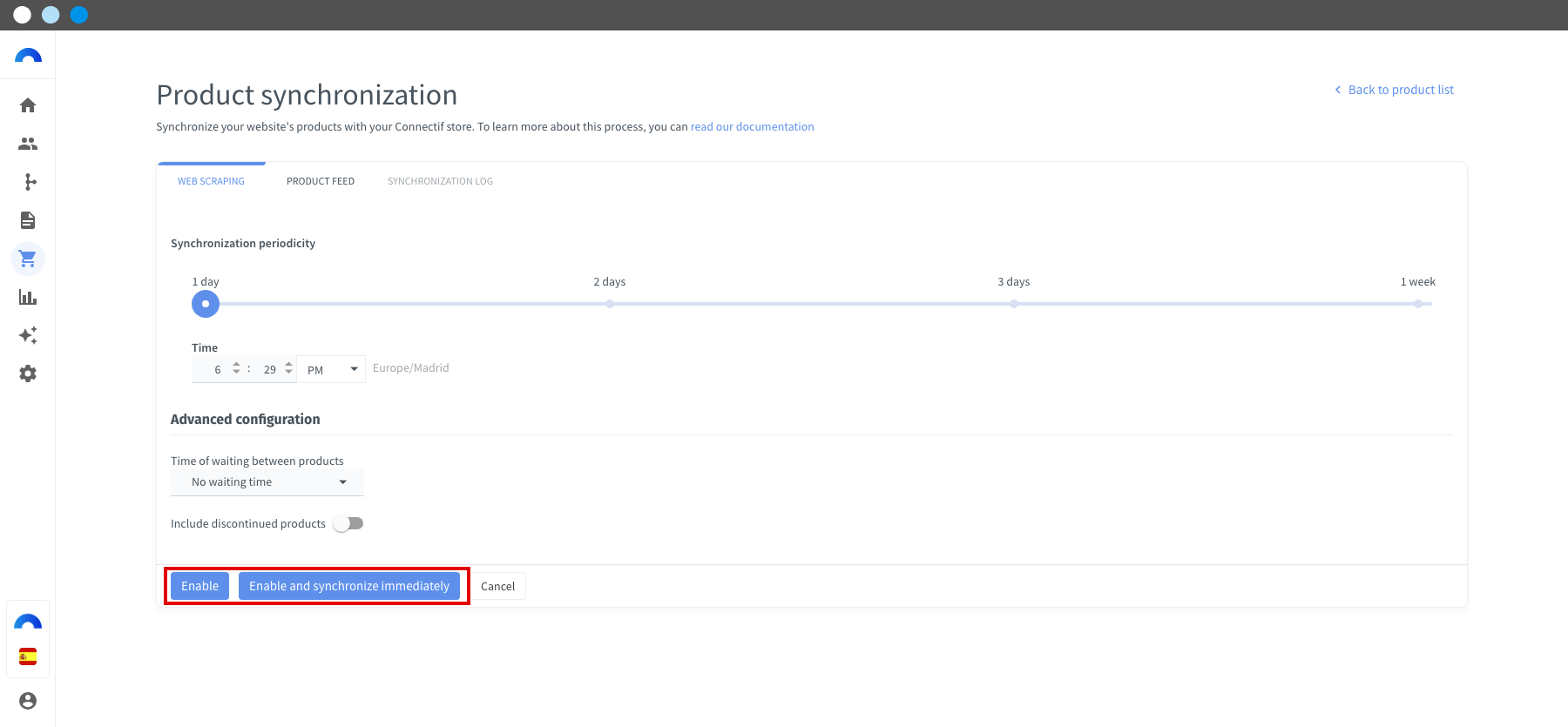Go back to product list
This screenshot has width=1568, height=727.
[x=1394, y=90]
